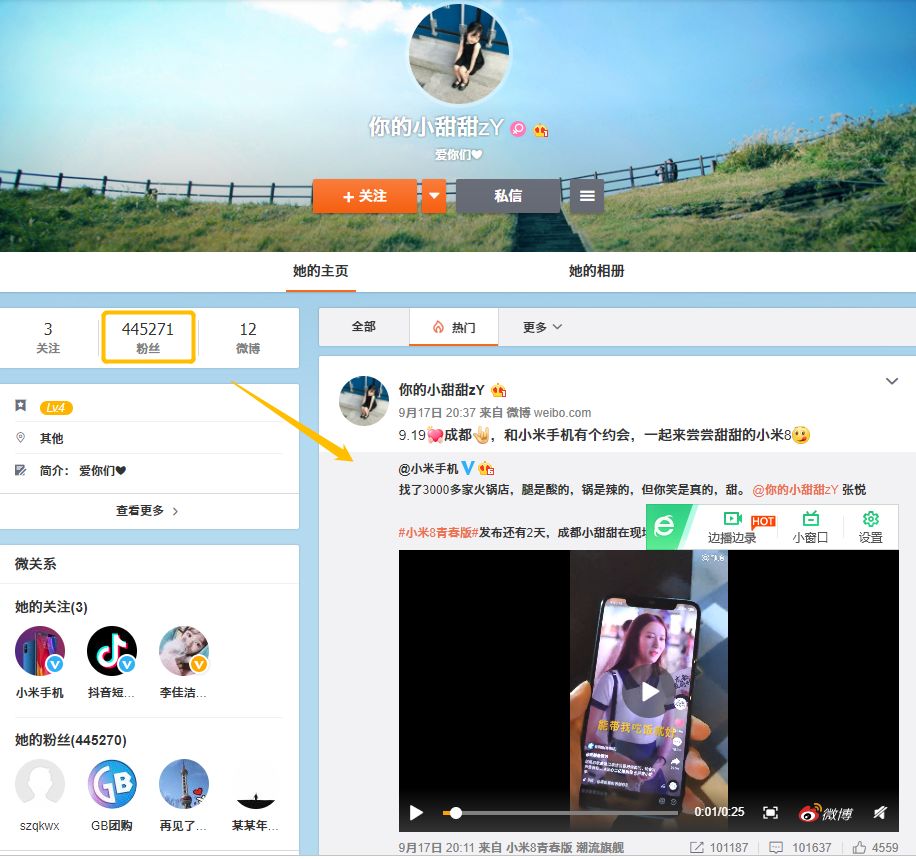
Task: Click the play button in video control bar
Action: click(416, 813)
